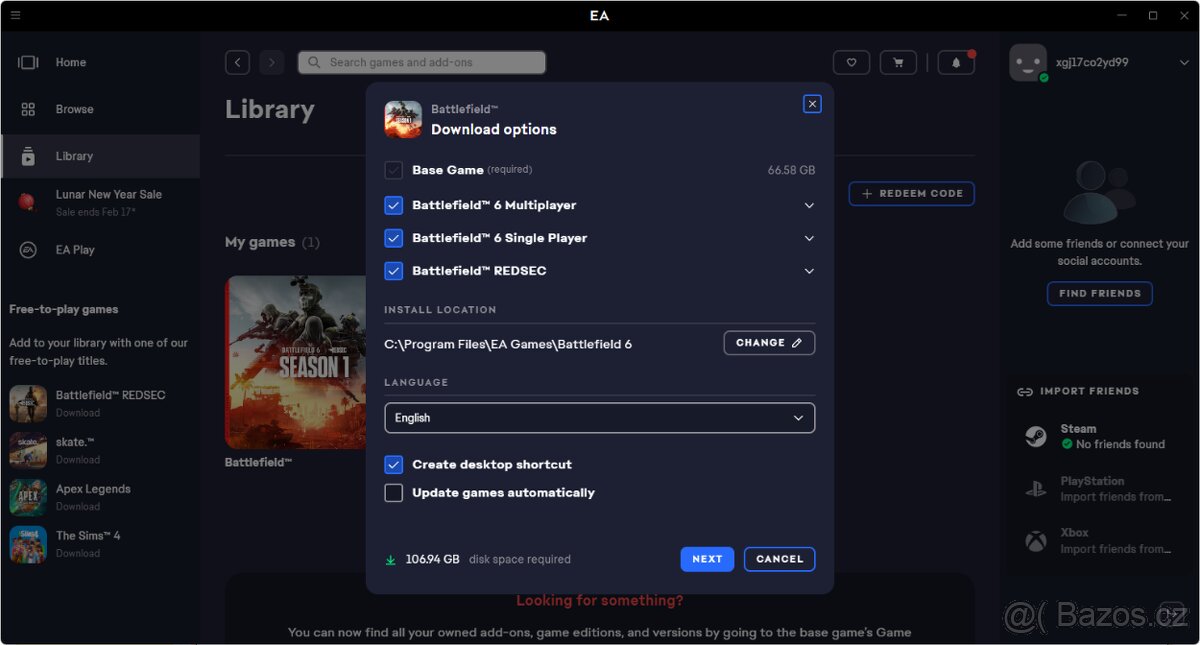Click the user profile avatar
The width and height of the screenshot is (1200, 645).
pyautogui.click(x=1027, y=63)
